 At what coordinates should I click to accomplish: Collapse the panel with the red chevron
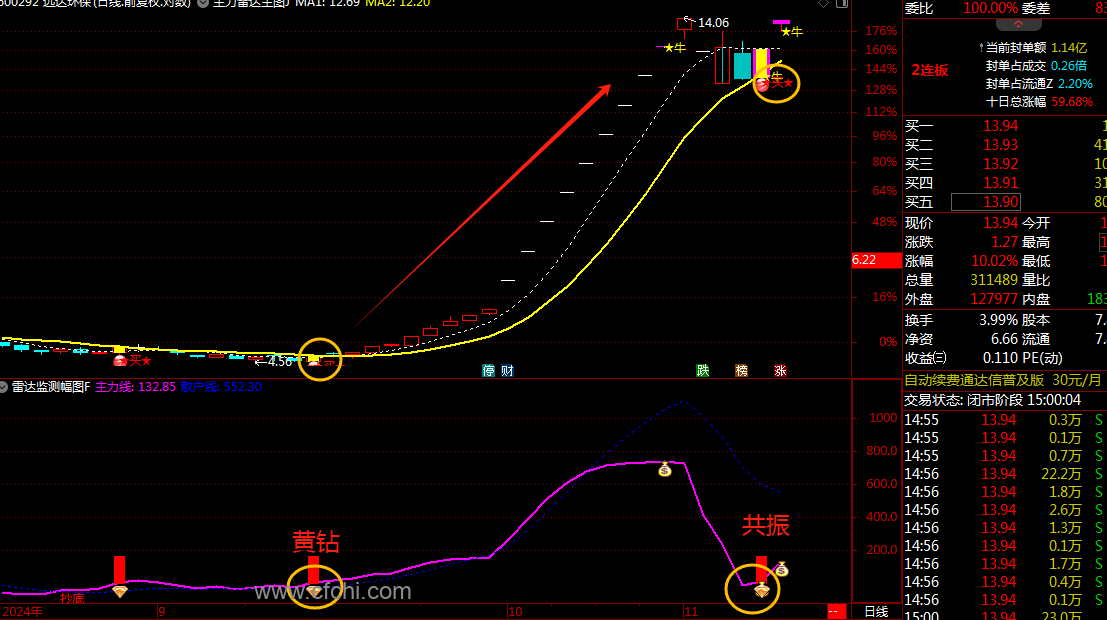(x=1018, y=24)
